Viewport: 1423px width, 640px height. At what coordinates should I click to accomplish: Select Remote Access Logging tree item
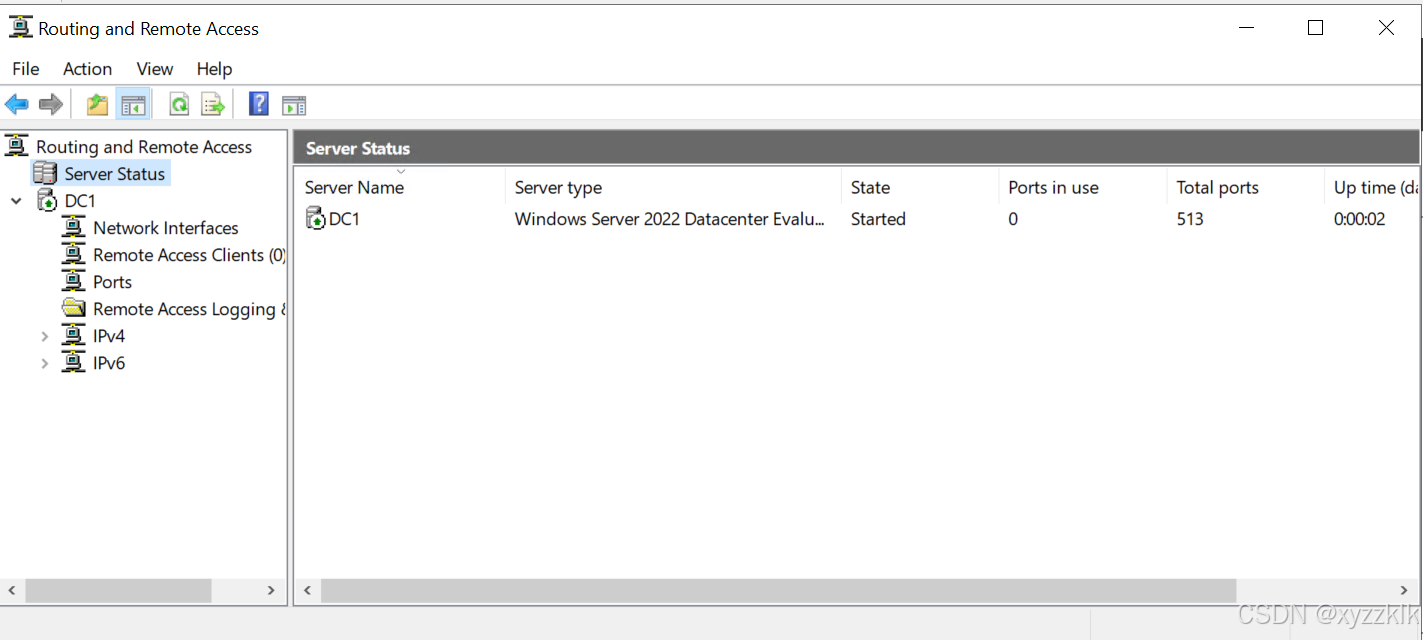189,308
